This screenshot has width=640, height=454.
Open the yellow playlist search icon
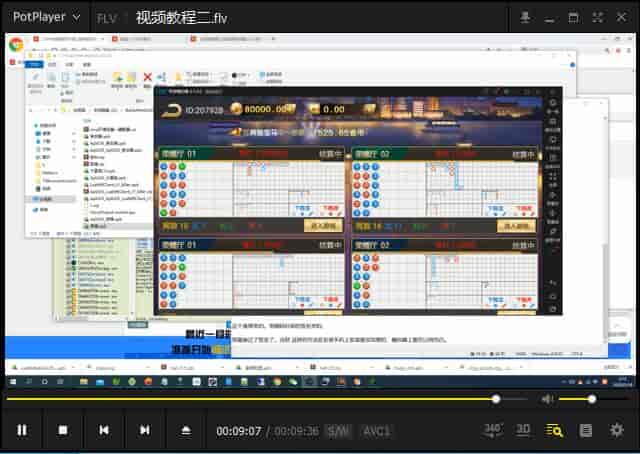coord(554,430)
